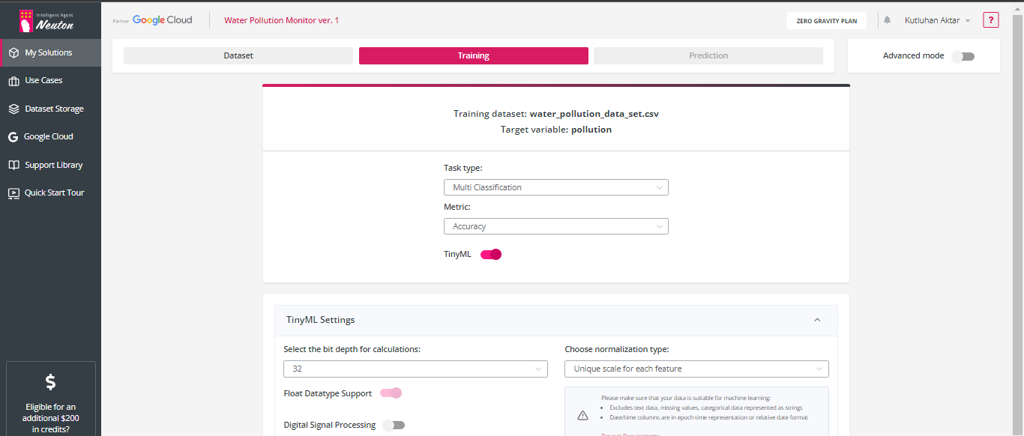Switch to the Prediction tab
Screen dimensions: 1024x436
(x=708, y=56)
